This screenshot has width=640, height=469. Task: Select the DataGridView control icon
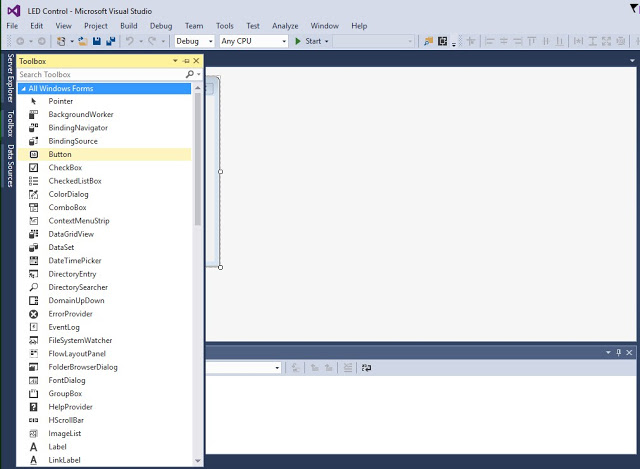tap(34, 234)
